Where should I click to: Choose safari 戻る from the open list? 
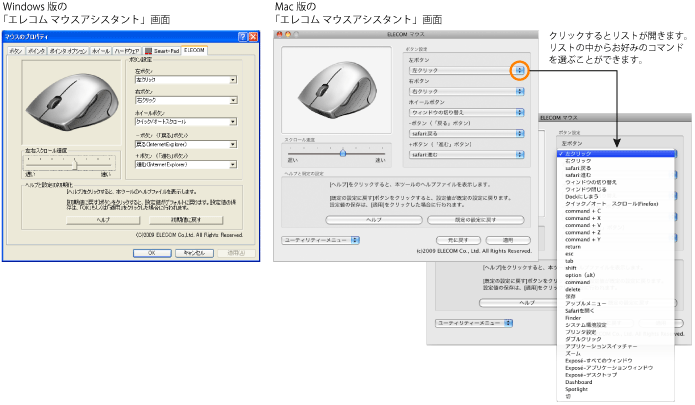pos(616,168)
